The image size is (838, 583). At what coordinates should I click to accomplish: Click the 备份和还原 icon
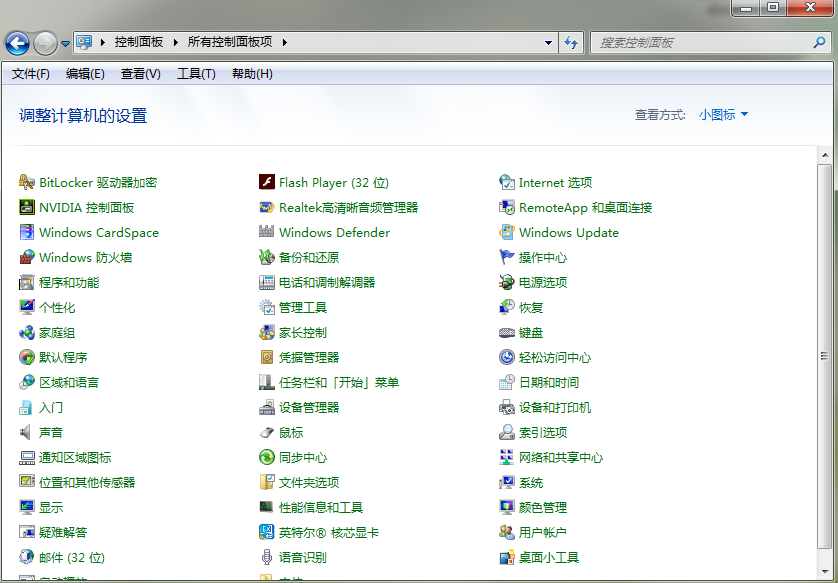(x=267, y=258)
